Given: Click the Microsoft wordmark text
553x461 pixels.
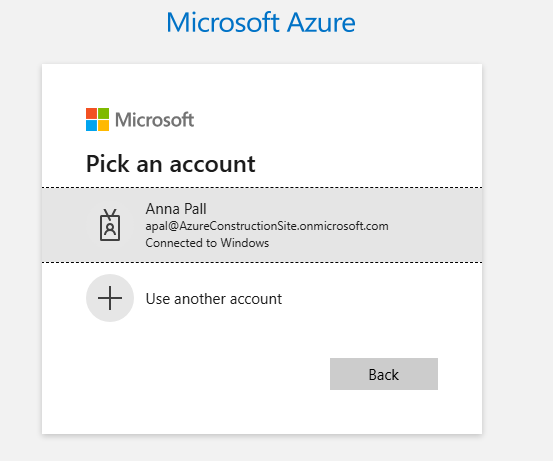Looking at the screenshot, I should 154,120.
